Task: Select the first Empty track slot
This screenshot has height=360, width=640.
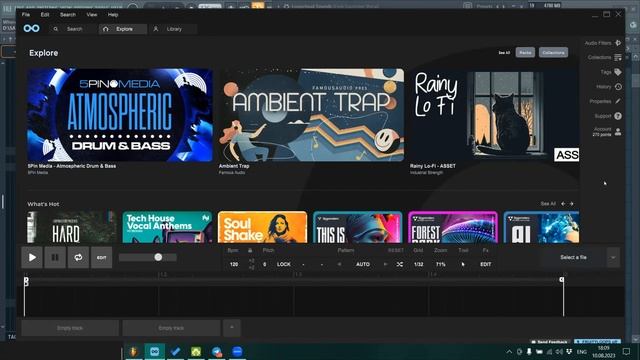Action: [70, 328]
